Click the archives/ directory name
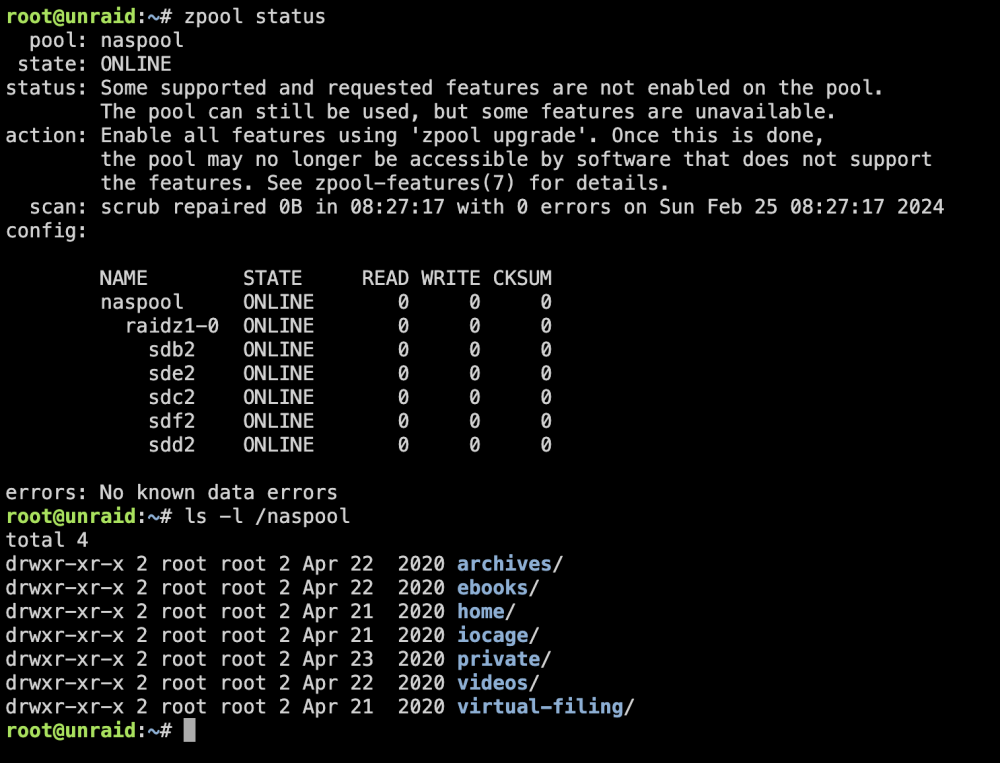 [x=510, y=564]
